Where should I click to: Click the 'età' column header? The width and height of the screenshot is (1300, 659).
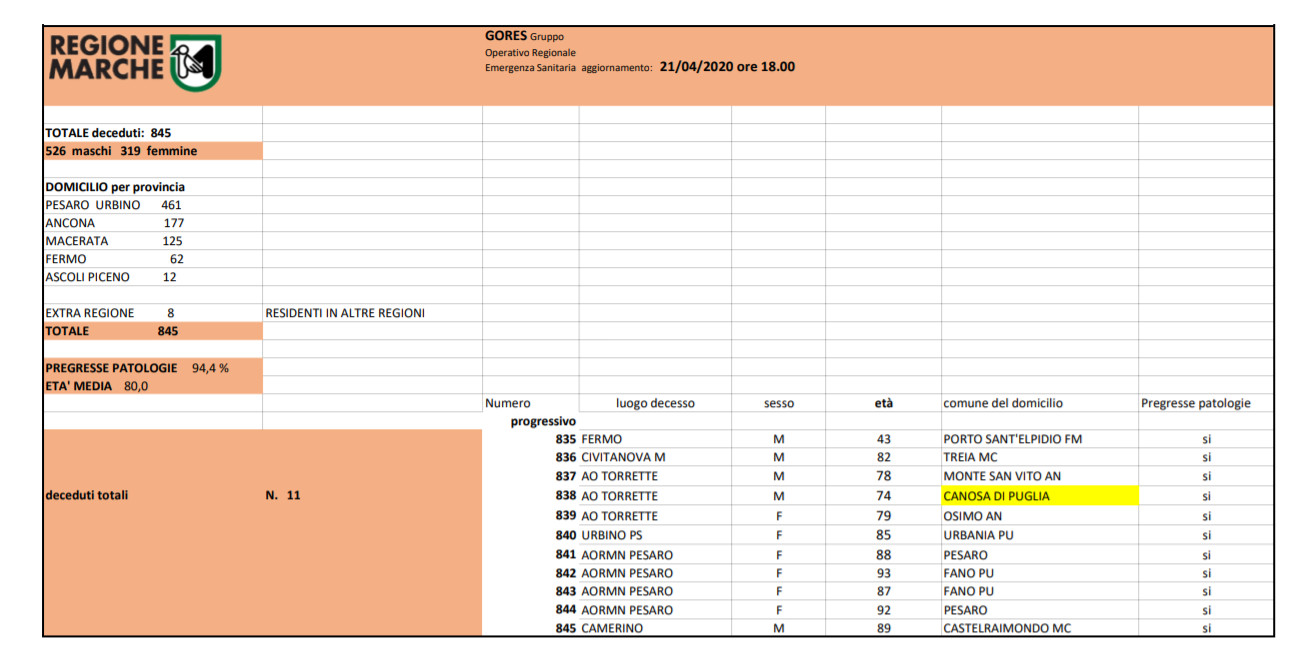[883, 403]
